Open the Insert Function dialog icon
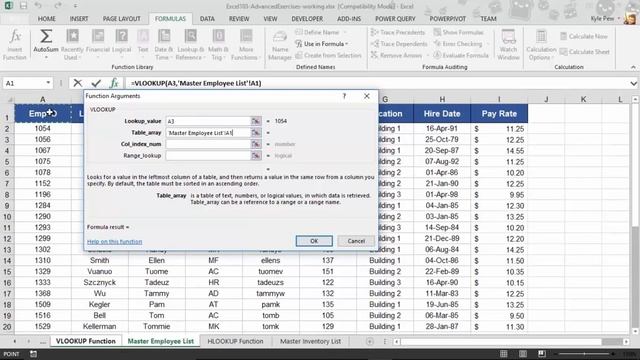The height and width of the screenshot is (360, 640). pos(15,44)
